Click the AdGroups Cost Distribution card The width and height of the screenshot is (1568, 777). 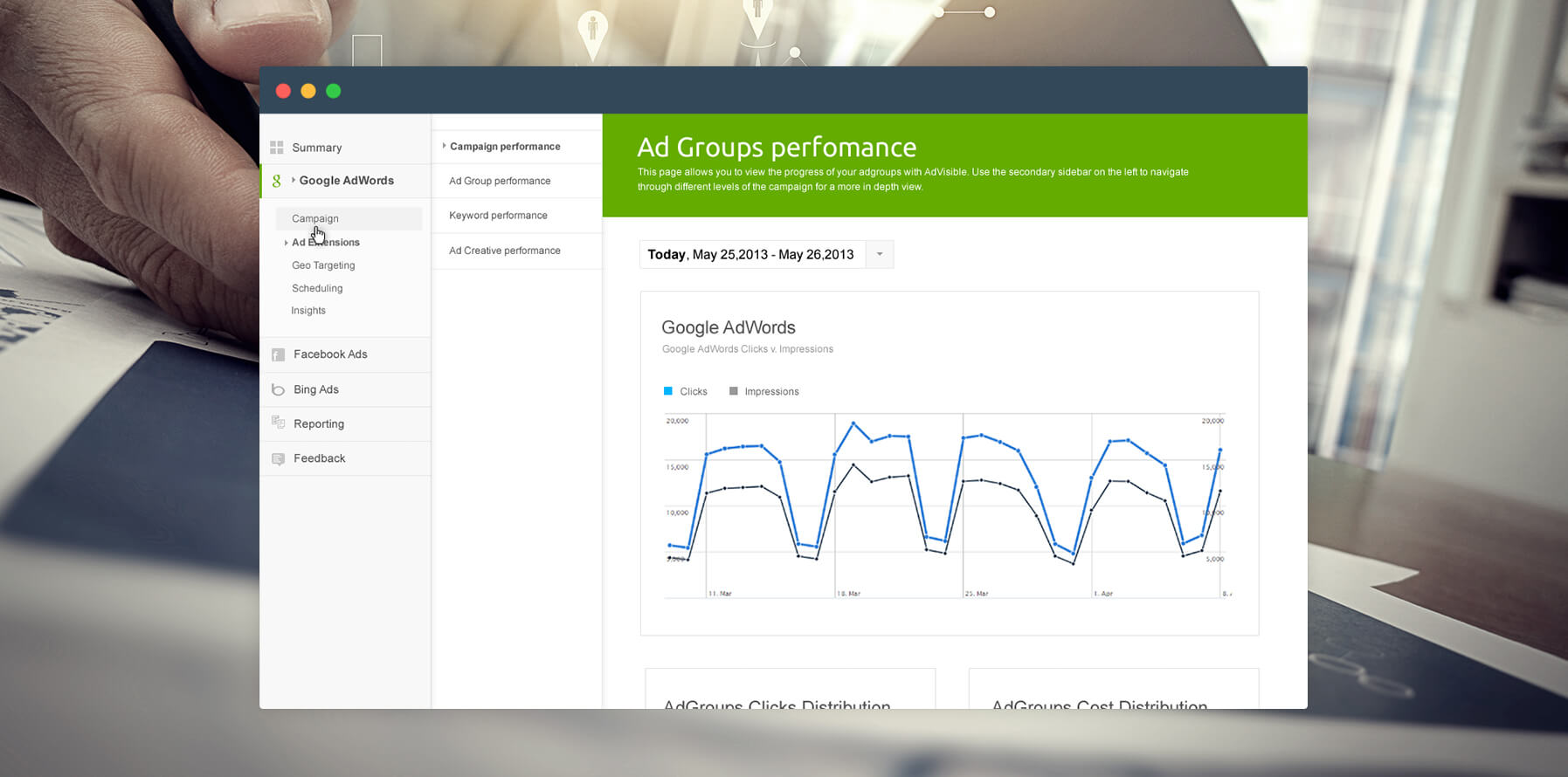(1114, 689)
